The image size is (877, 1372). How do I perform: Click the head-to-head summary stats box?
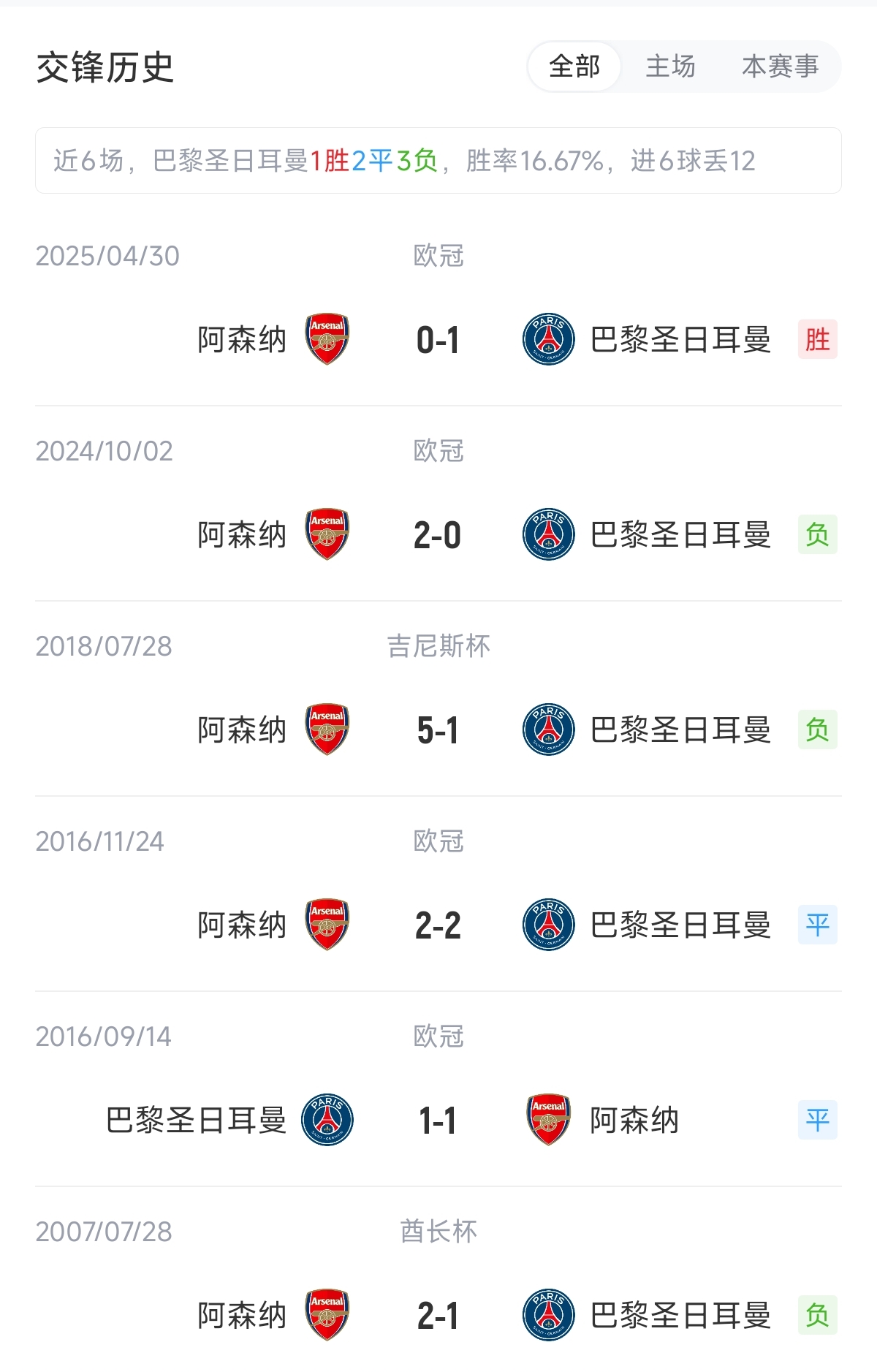click(x=438, y=161)
